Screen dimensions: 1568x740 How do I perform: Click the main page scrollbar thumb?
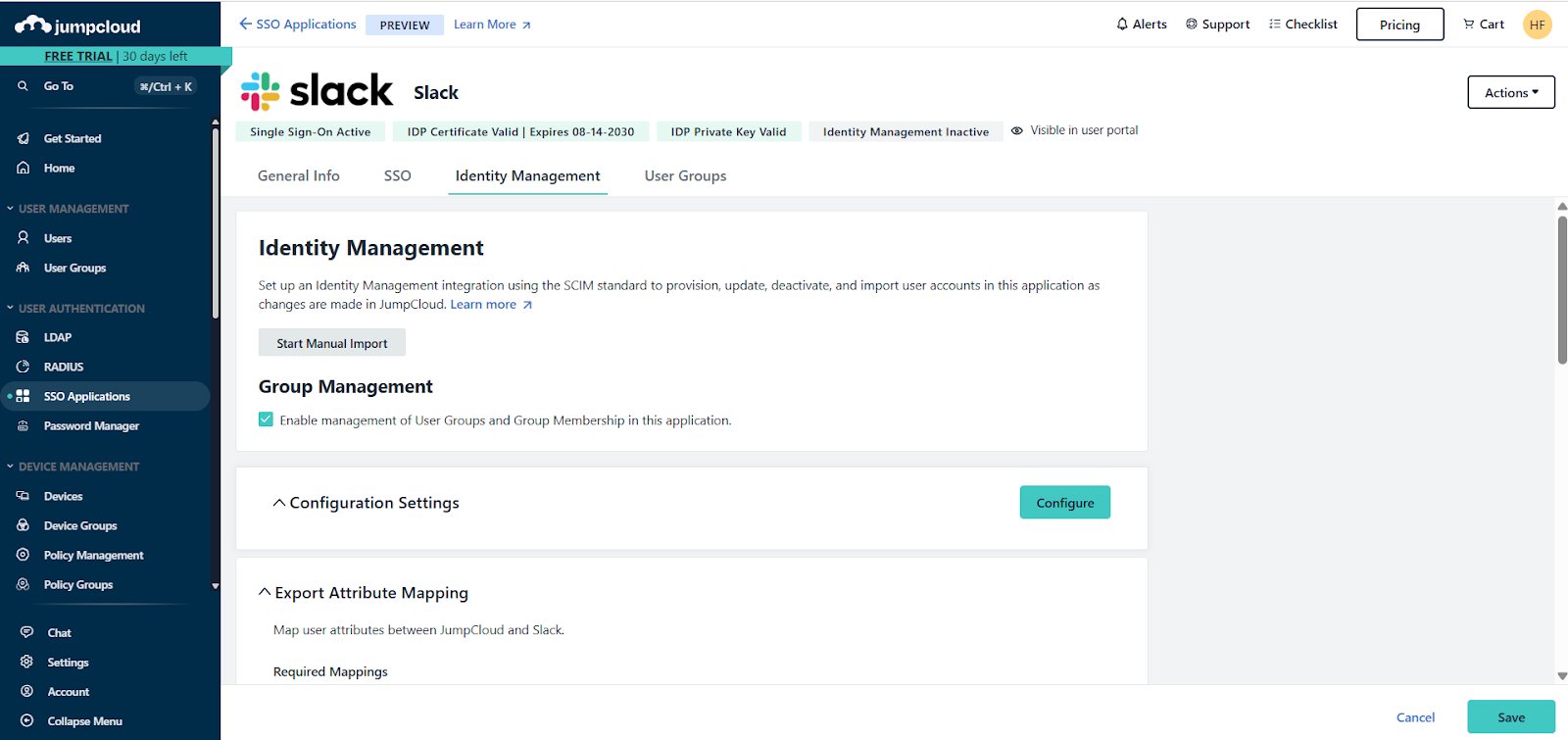coord(1562,289)
